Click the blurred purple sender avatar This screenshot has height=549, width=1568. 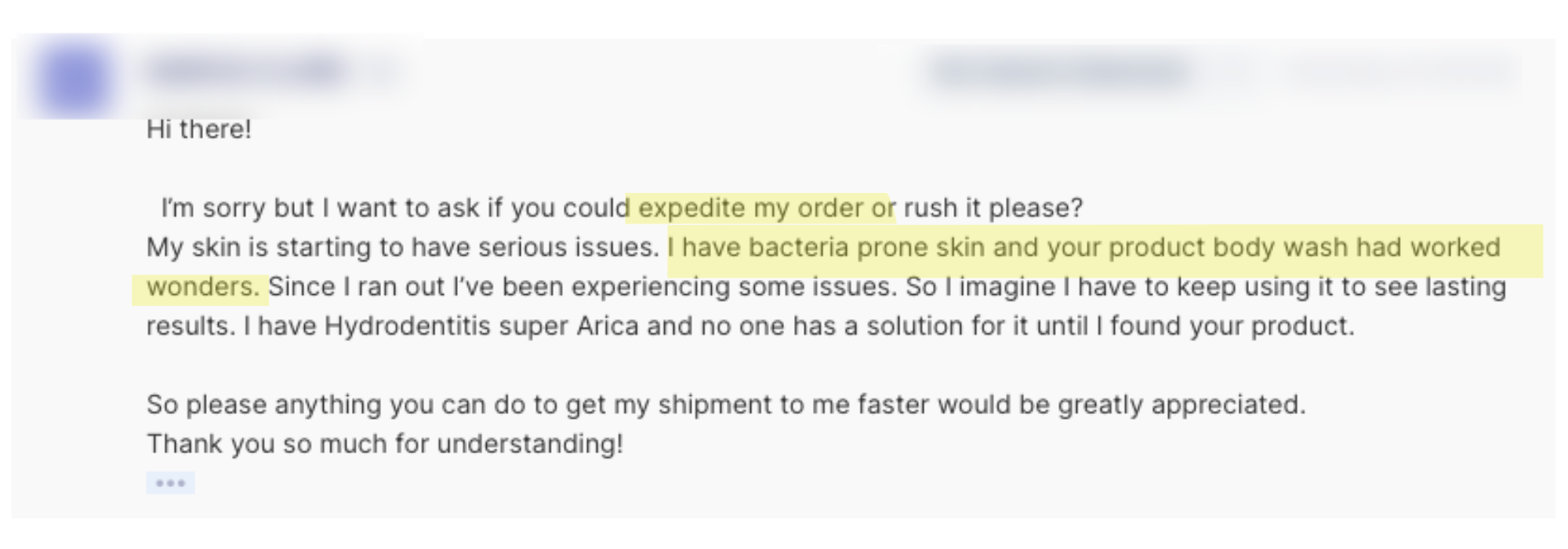pos(75,78)
